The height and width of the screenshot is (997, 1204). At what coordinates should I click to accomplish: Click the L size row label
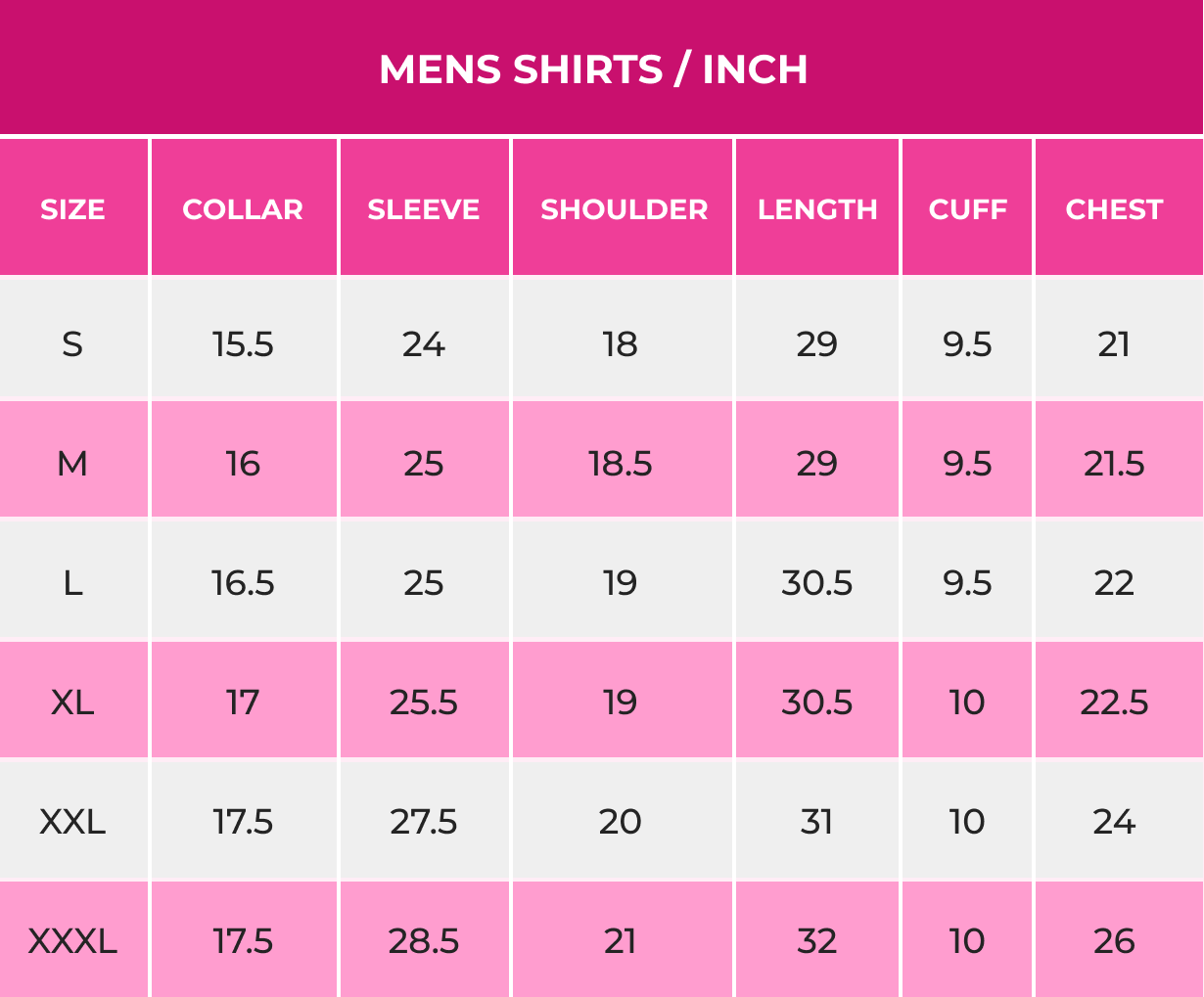72,583
